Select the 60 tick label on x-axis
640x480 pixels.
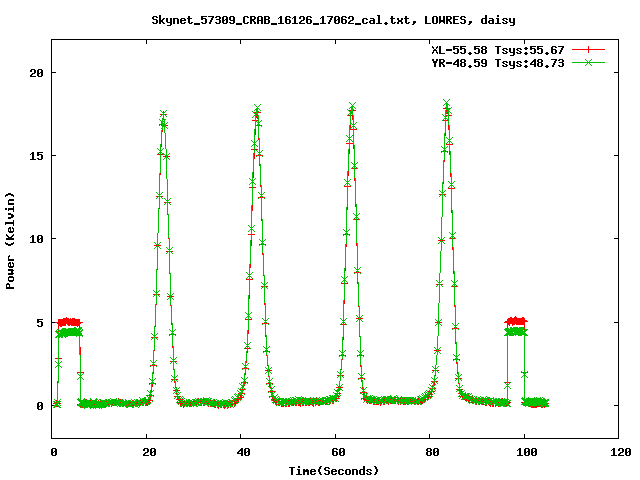point(336,452)
